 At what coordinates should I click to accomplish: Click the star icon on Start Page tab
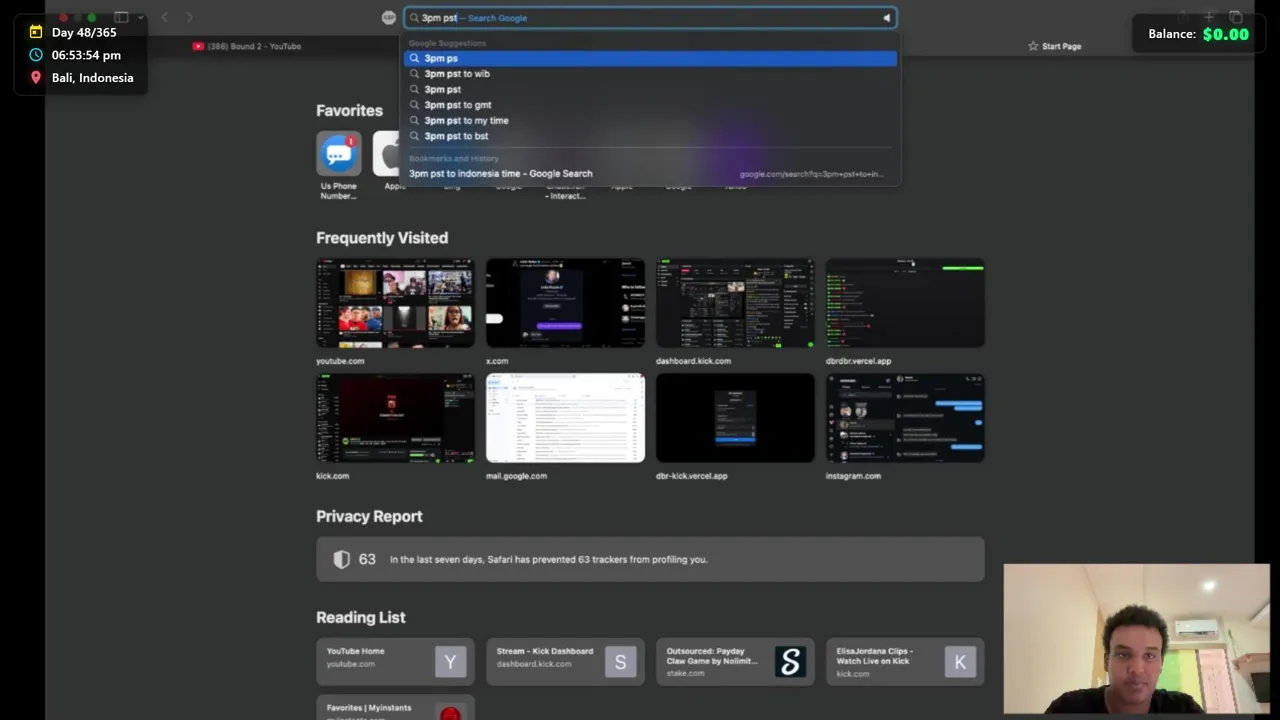(x=1033, y=46)
